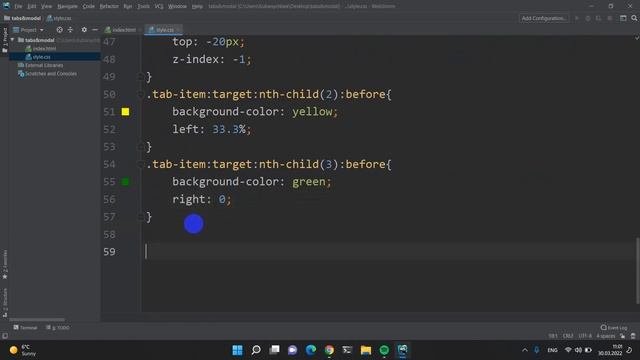Open File Explorer from the taskbar
Screen dimensions: 640x360
click(x=366, y=350)
